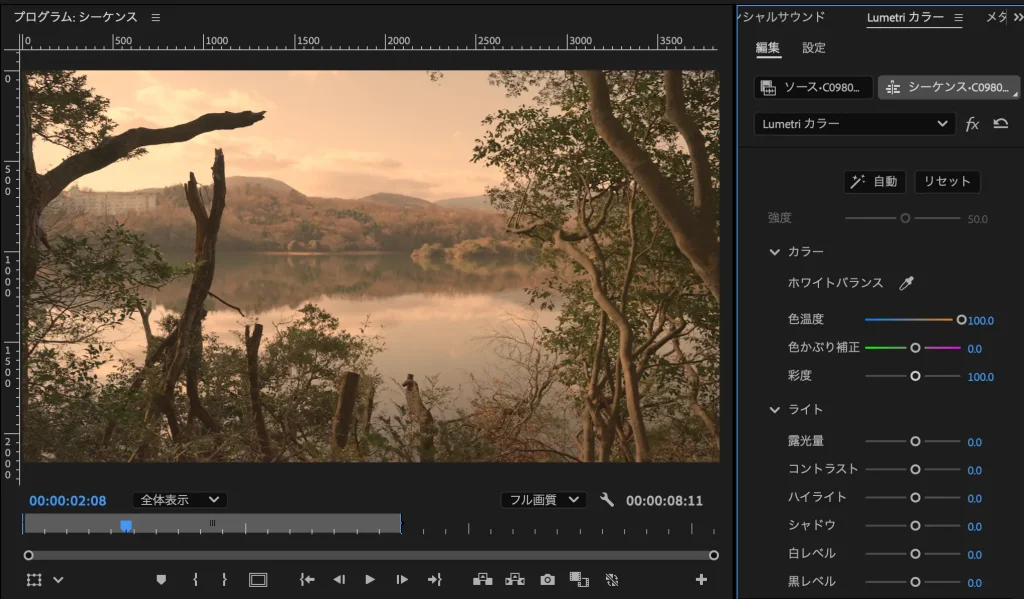
Task: Toggle the Safe Margins overlay icon
Action: pyautogui.click(x=258, y=578)
